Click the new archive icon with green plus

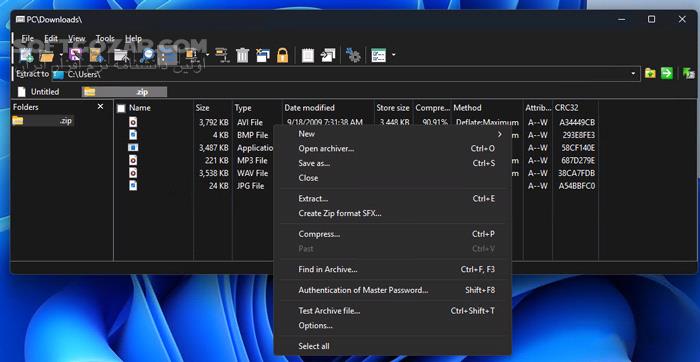[x=26, y=55]
